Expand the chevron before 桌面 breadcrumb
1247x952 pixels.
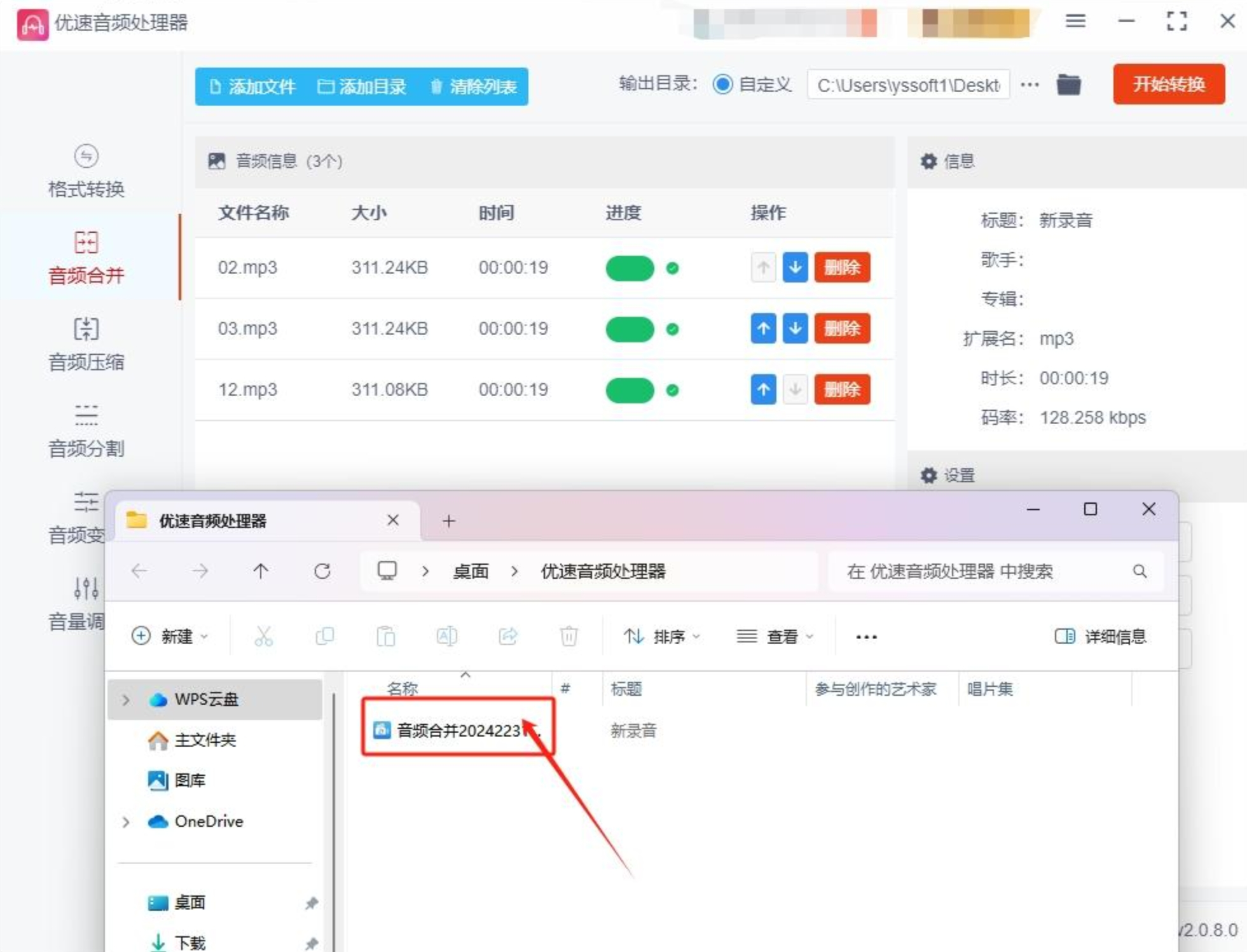pyautogui.click(x=425, y=572)
